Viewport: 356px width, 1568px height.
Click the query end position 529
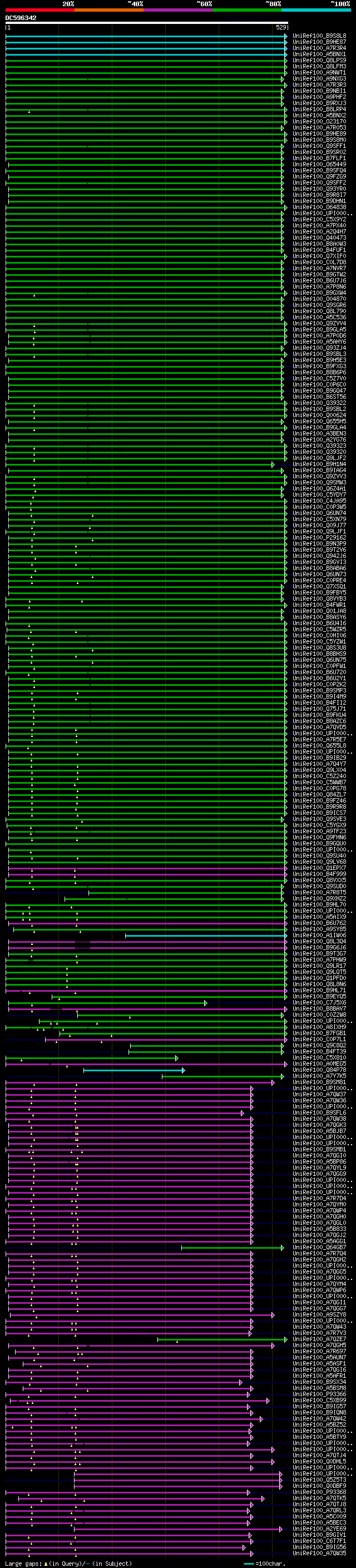click(x=281, y=27)
